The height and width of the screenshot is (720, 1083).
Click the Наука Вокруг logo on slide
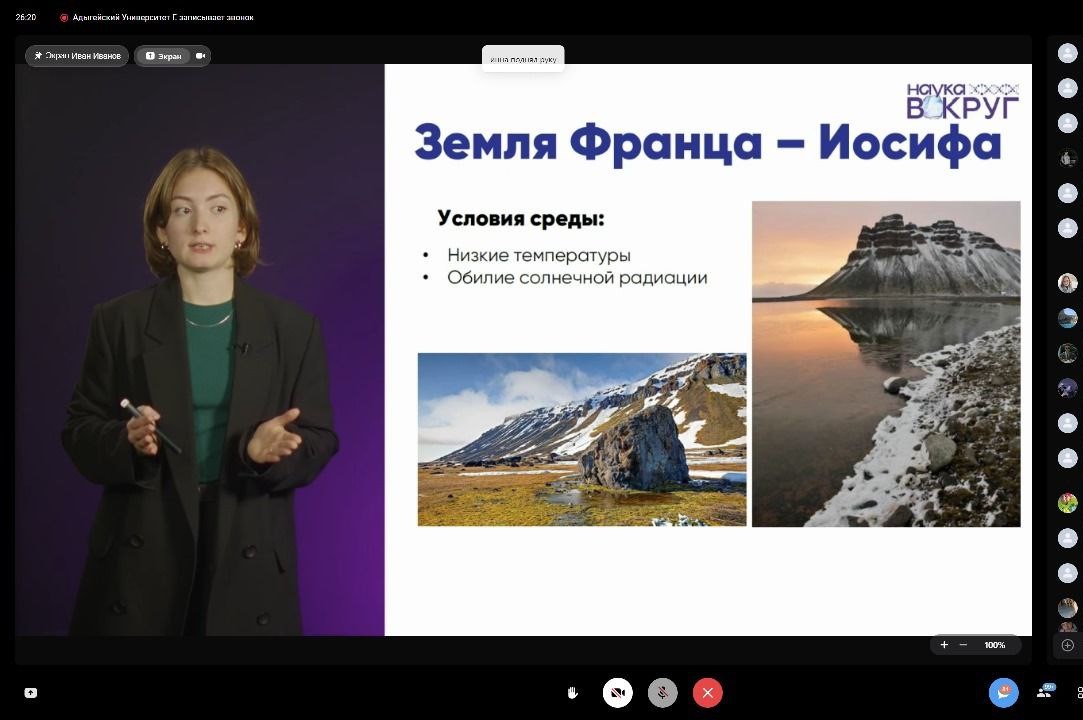click(x=962, y=101)
